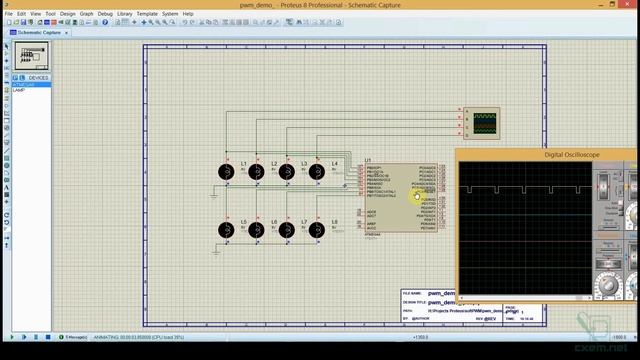640x360 pixels.
Task: Click the New Project toolbar icon
Action: 9,22
